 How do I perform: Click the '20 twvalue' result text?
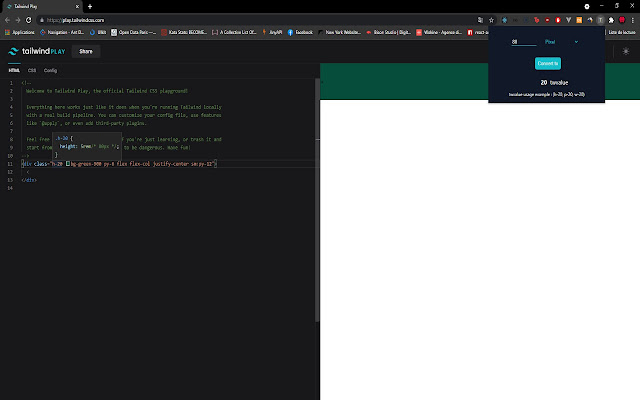click(554, 82)
